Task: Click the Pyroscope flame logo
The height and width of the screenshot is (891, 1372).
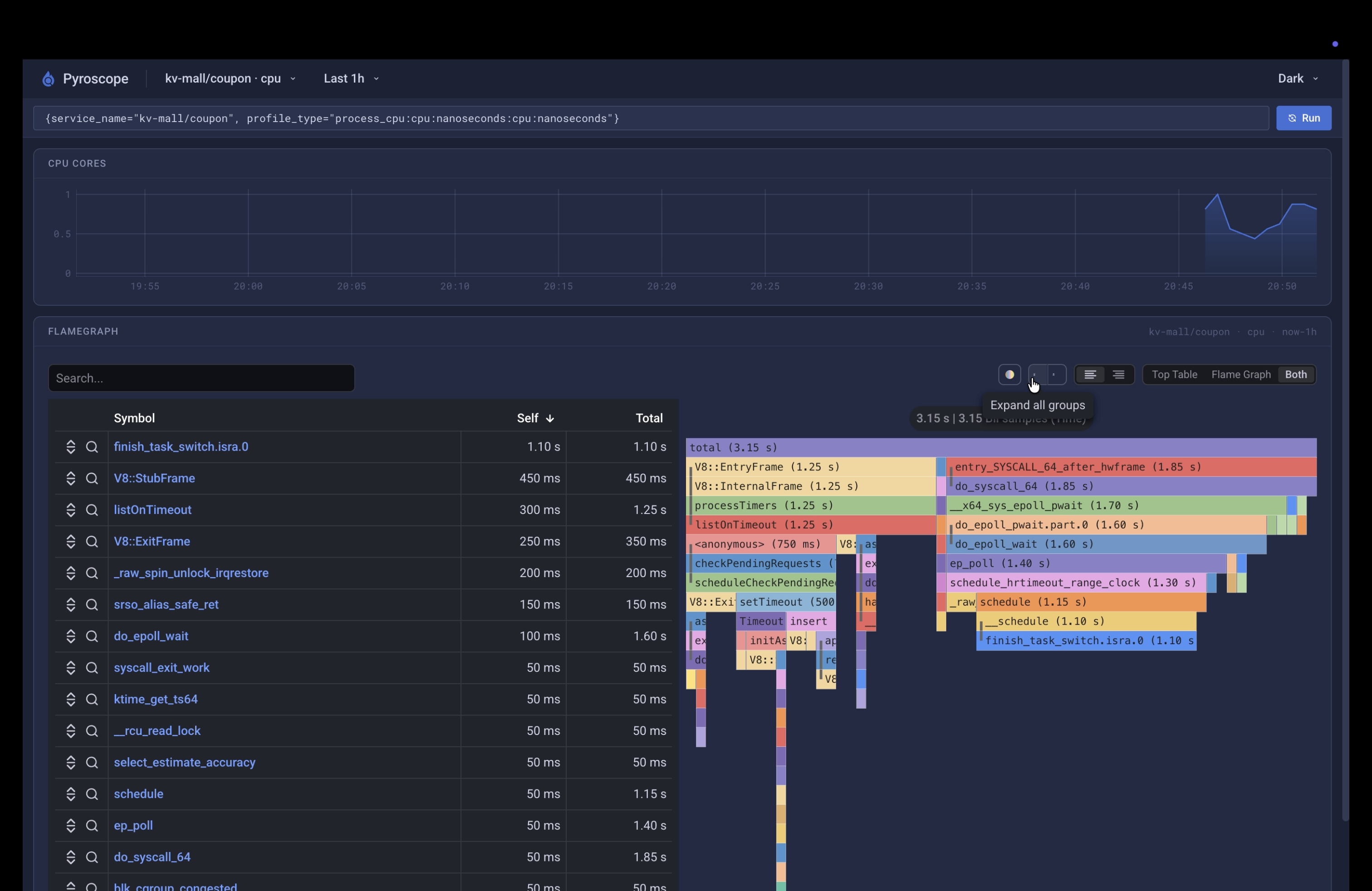Action: tap(49, 78)
